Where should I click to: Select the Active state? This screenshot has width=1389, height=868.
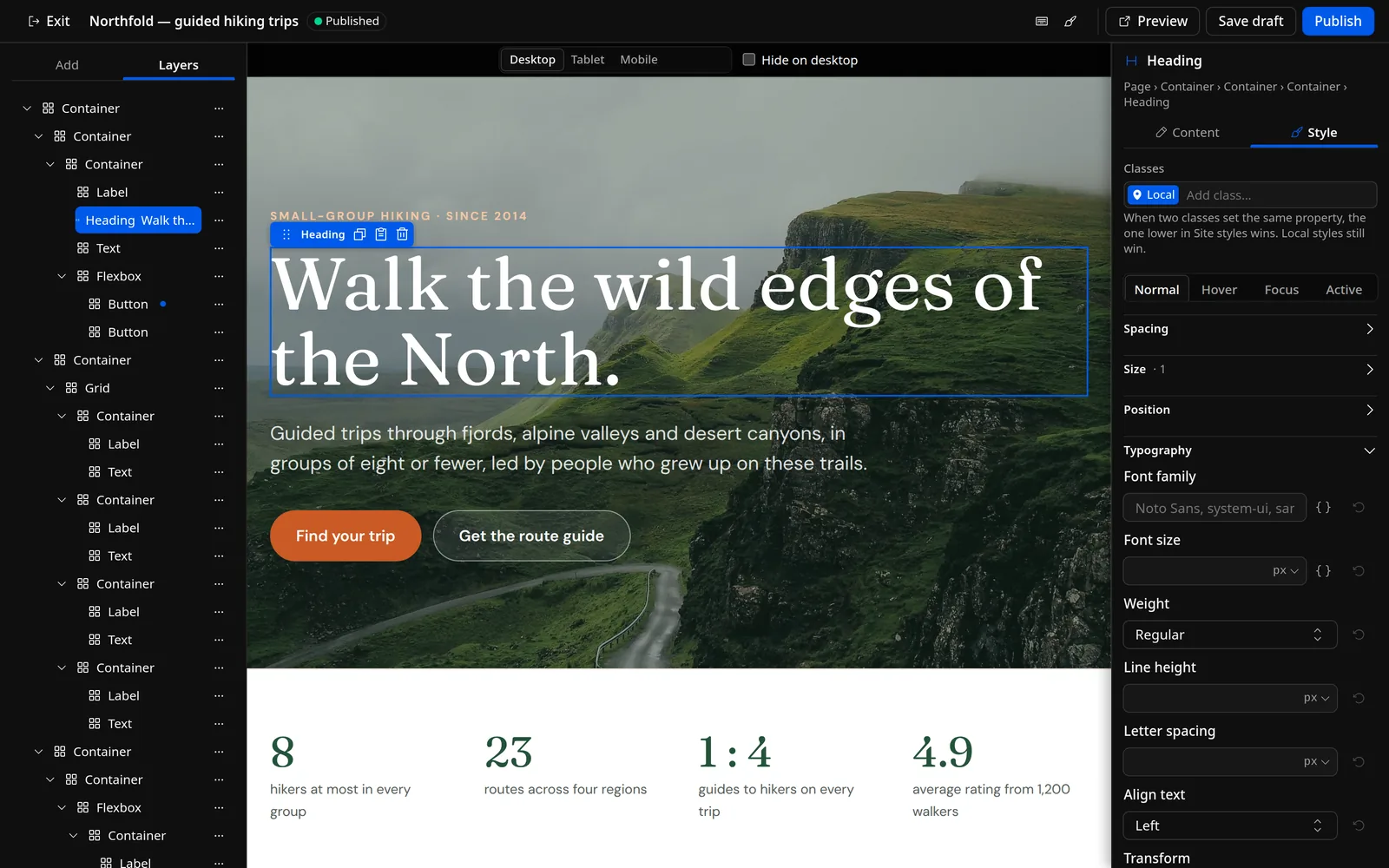pos(1344,290)
